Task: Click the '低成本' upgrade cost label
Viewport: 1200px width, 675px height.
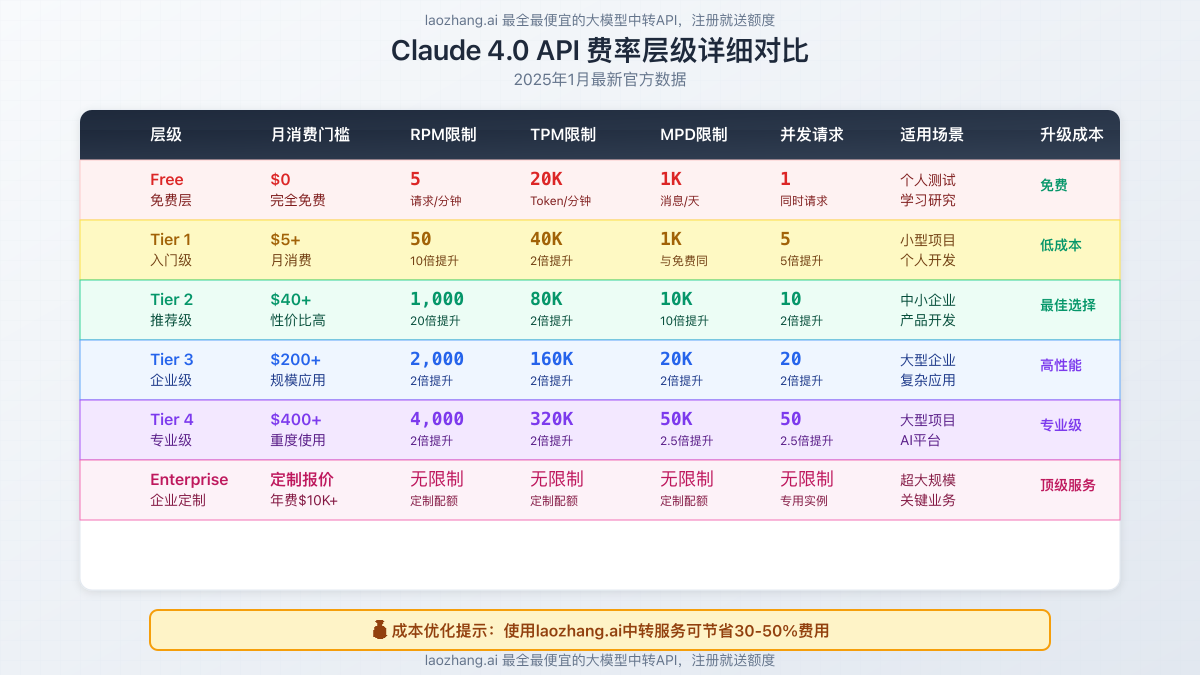Action: pyautogui.click(x=1061, y=245)
